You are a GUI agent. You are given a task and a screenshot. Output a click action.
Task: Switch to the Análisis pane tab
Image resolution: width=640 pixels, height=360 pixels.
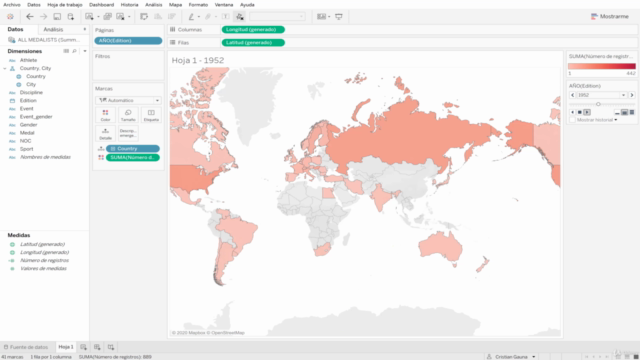[53, 29]
